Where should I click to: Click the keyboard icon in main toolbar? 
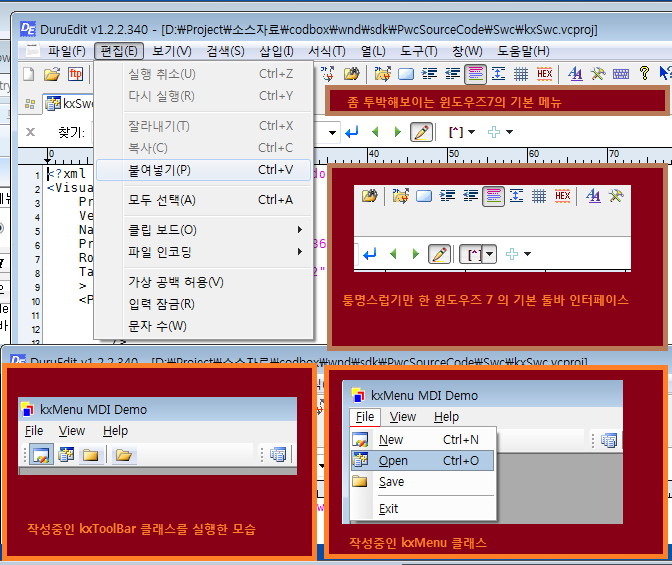[x=621, y=74]
